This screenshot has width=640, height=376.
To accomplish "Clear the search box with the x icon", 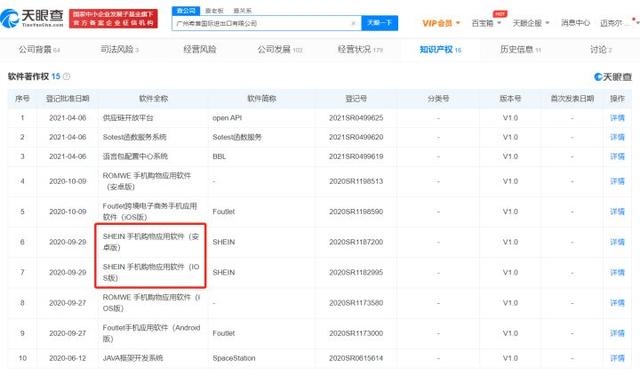I will click(353, 23).
